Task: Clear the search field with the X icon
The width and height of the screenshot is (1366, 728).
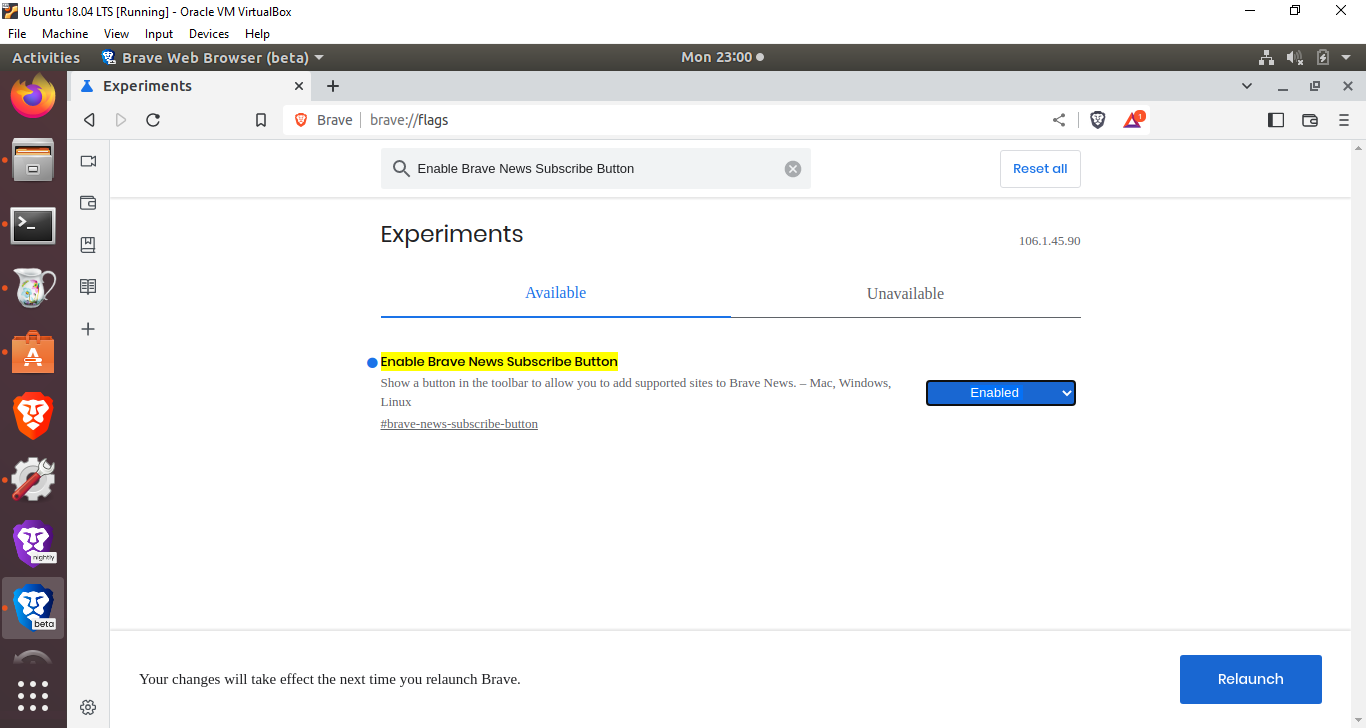Action: (x=793, y=168)
